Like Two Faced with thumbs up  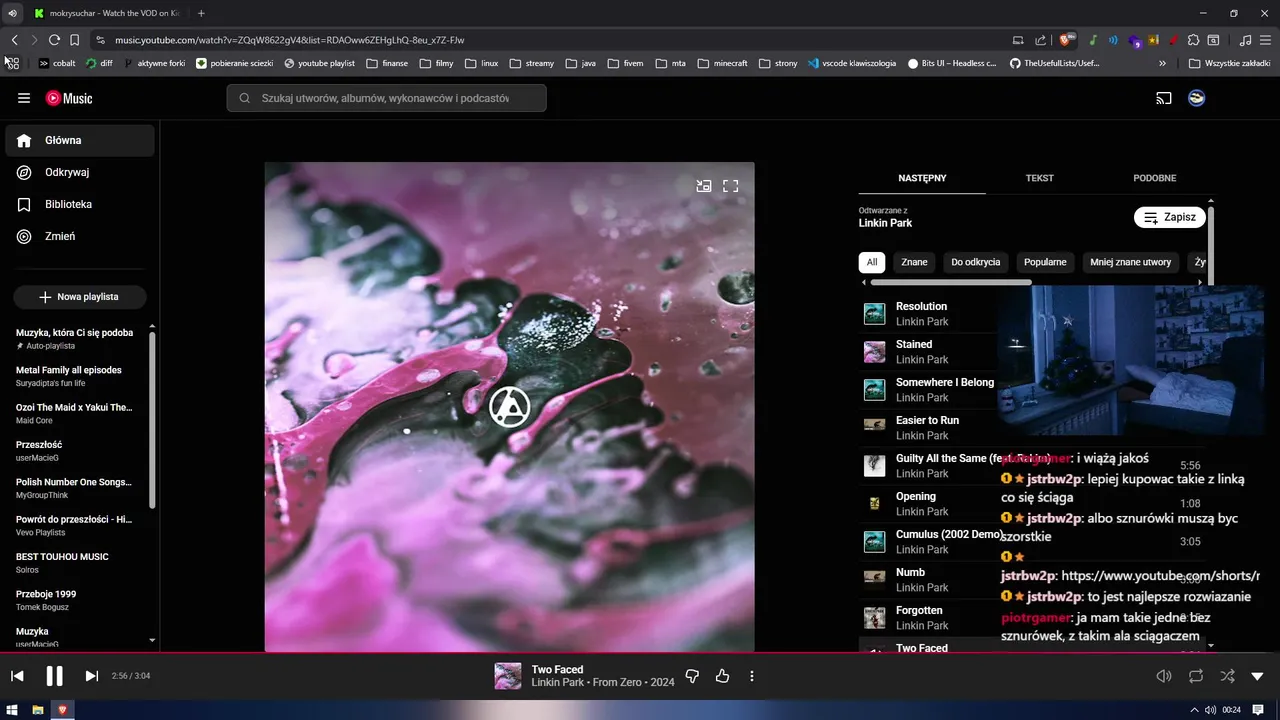point(722,677)
